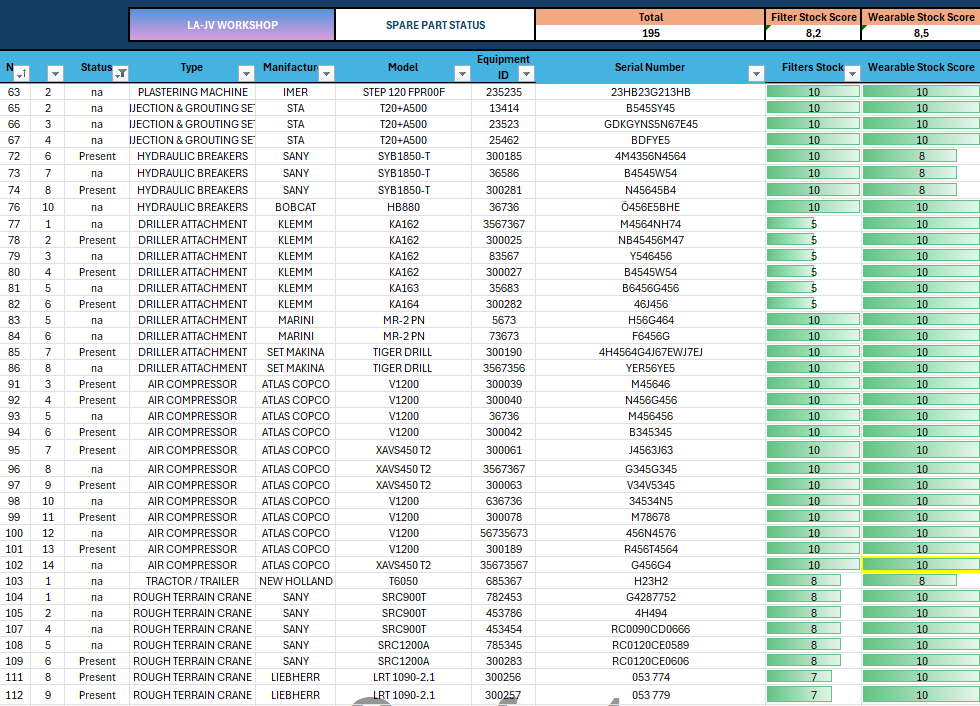Viewport: 980px width, 706px height.
Task: Select the highlighted Wearable score in row 102
Action: 921,565
